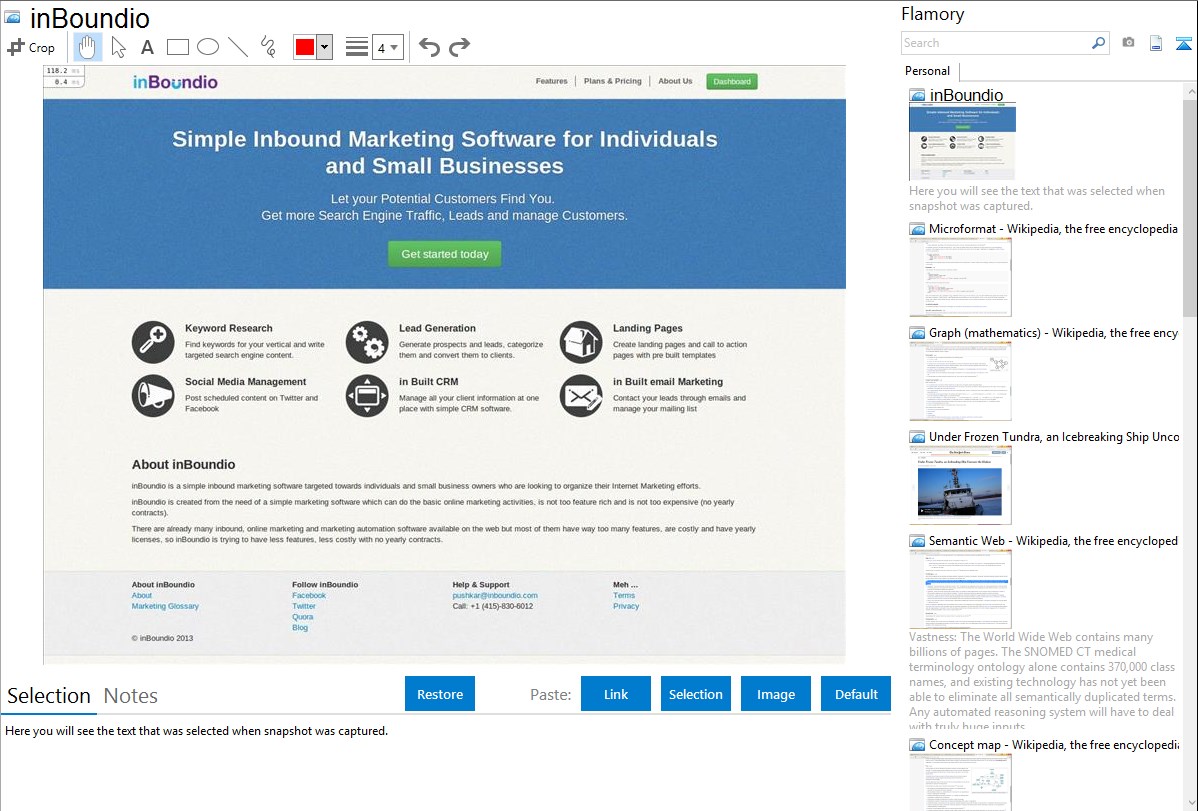The height and width of the screenshot is (811, 1198).
Task: Click the paste Default button
Action: (856, 694)
